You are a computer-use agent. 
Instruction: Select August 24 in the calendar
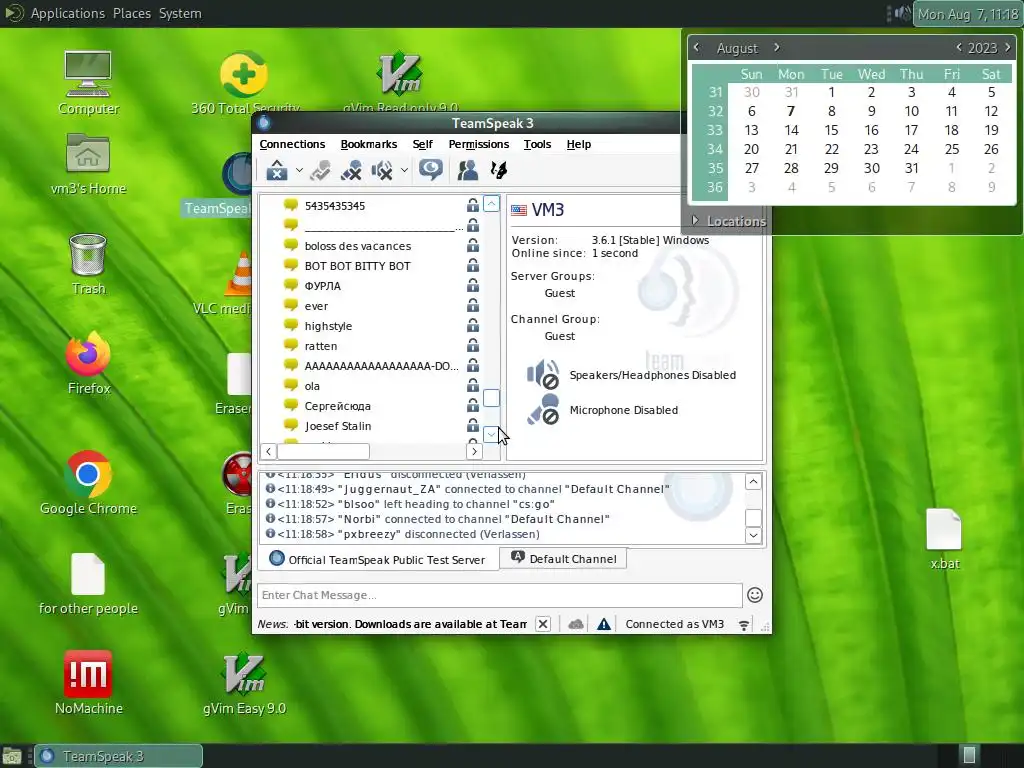912,149
